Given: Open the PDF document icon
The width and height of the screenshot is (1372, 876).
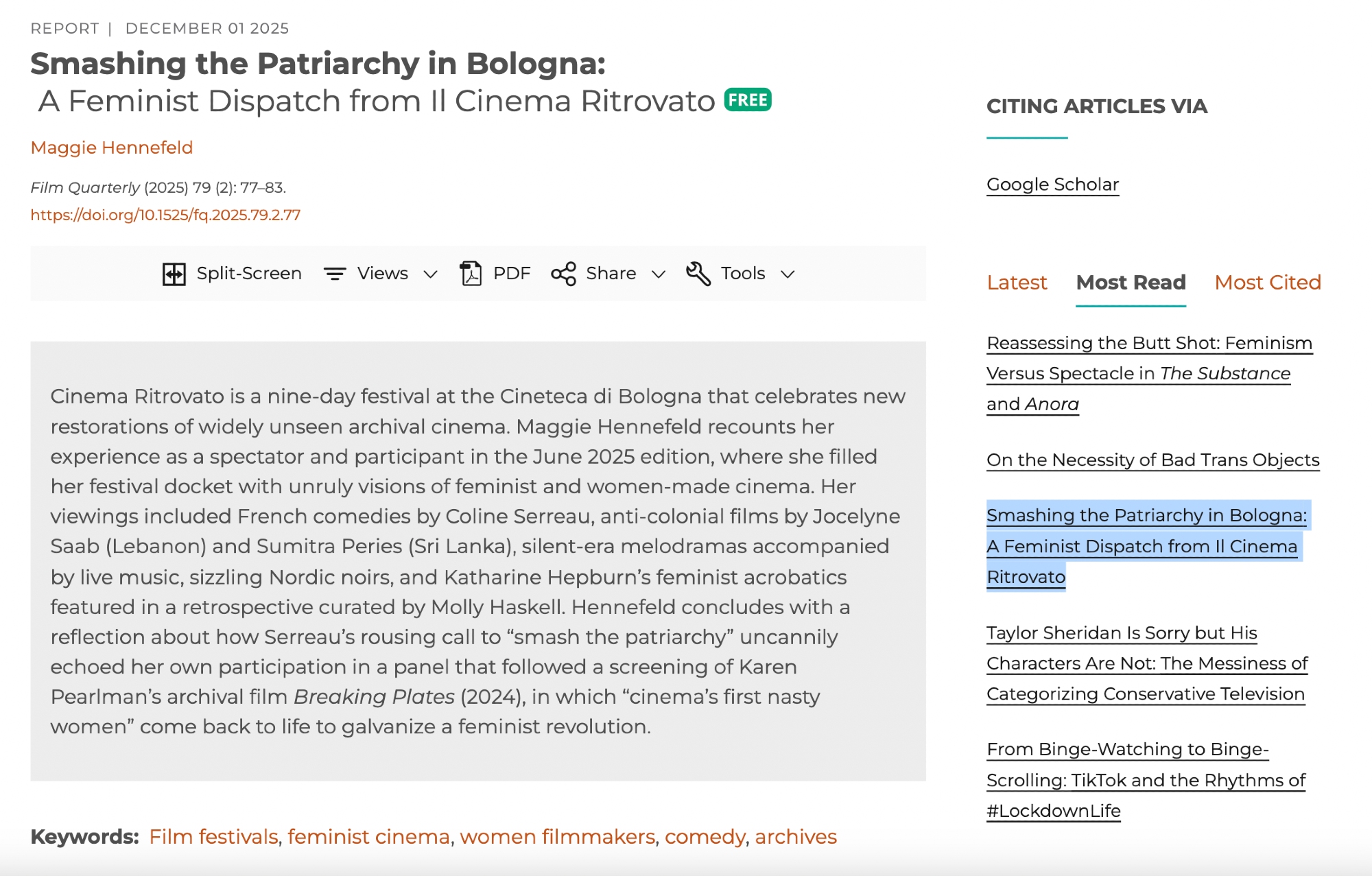Looking at the screenshot, I should tap(471, 274).
